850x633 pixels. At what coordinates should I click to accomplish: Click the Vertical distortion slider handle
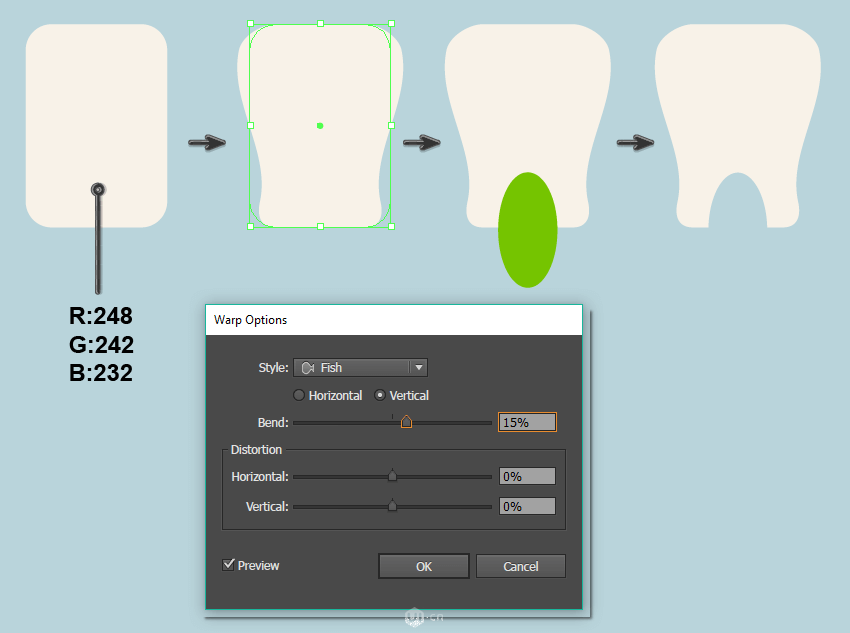click(392, 506)
